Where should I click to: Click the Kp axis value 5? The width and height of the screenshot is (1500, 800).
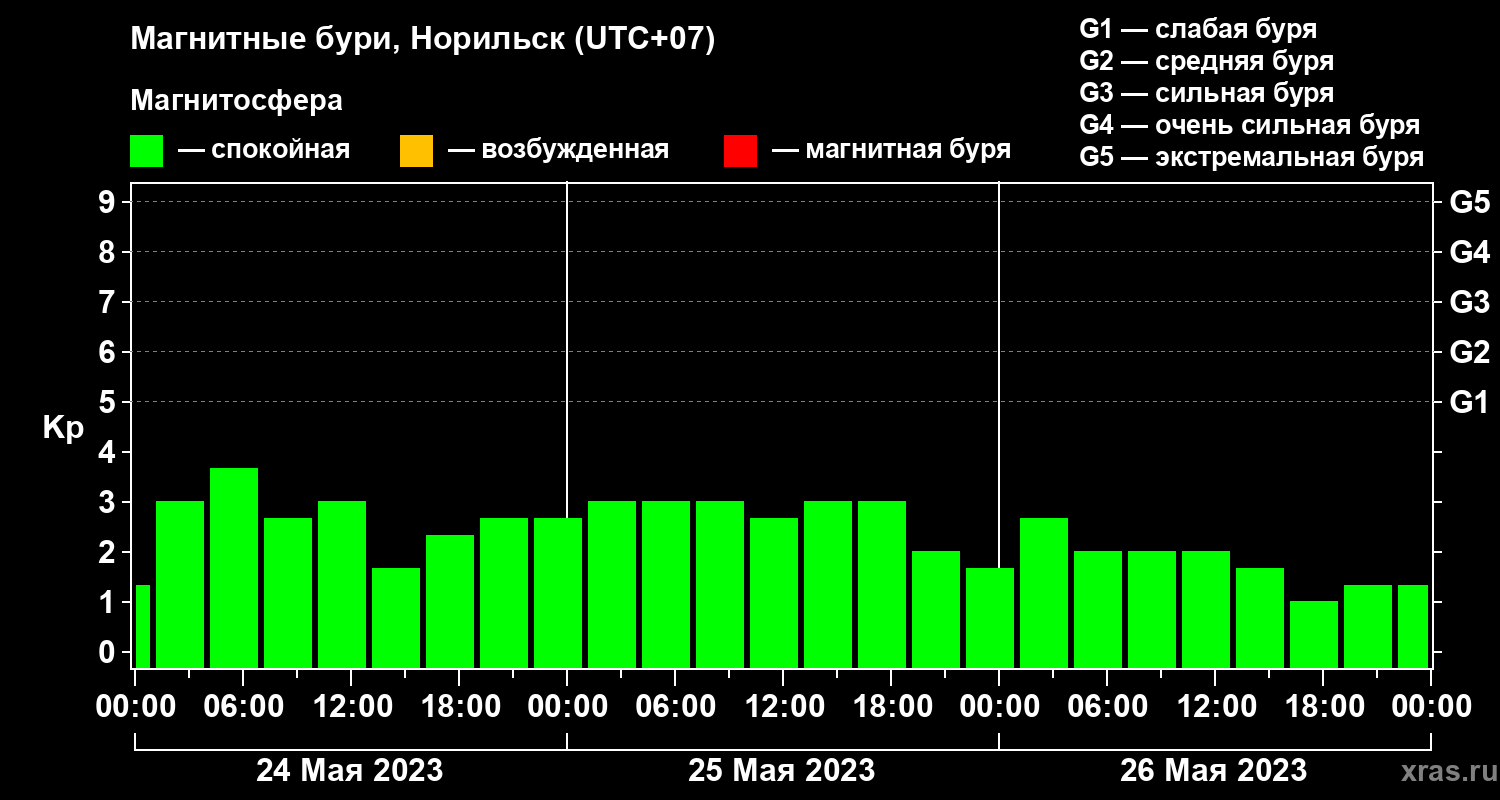[109, 402]
